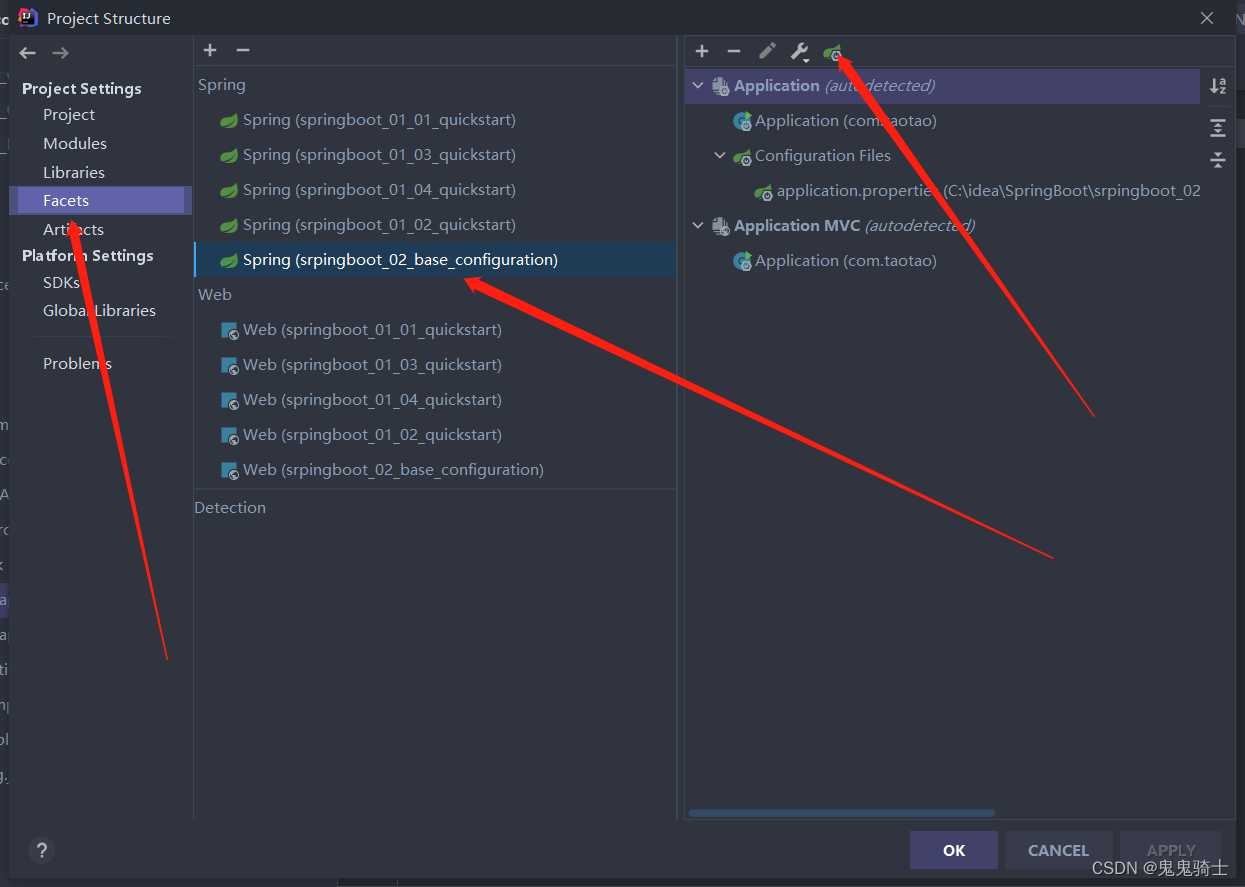
Task: Collapse the Configuration Files node
Action: 720,156
